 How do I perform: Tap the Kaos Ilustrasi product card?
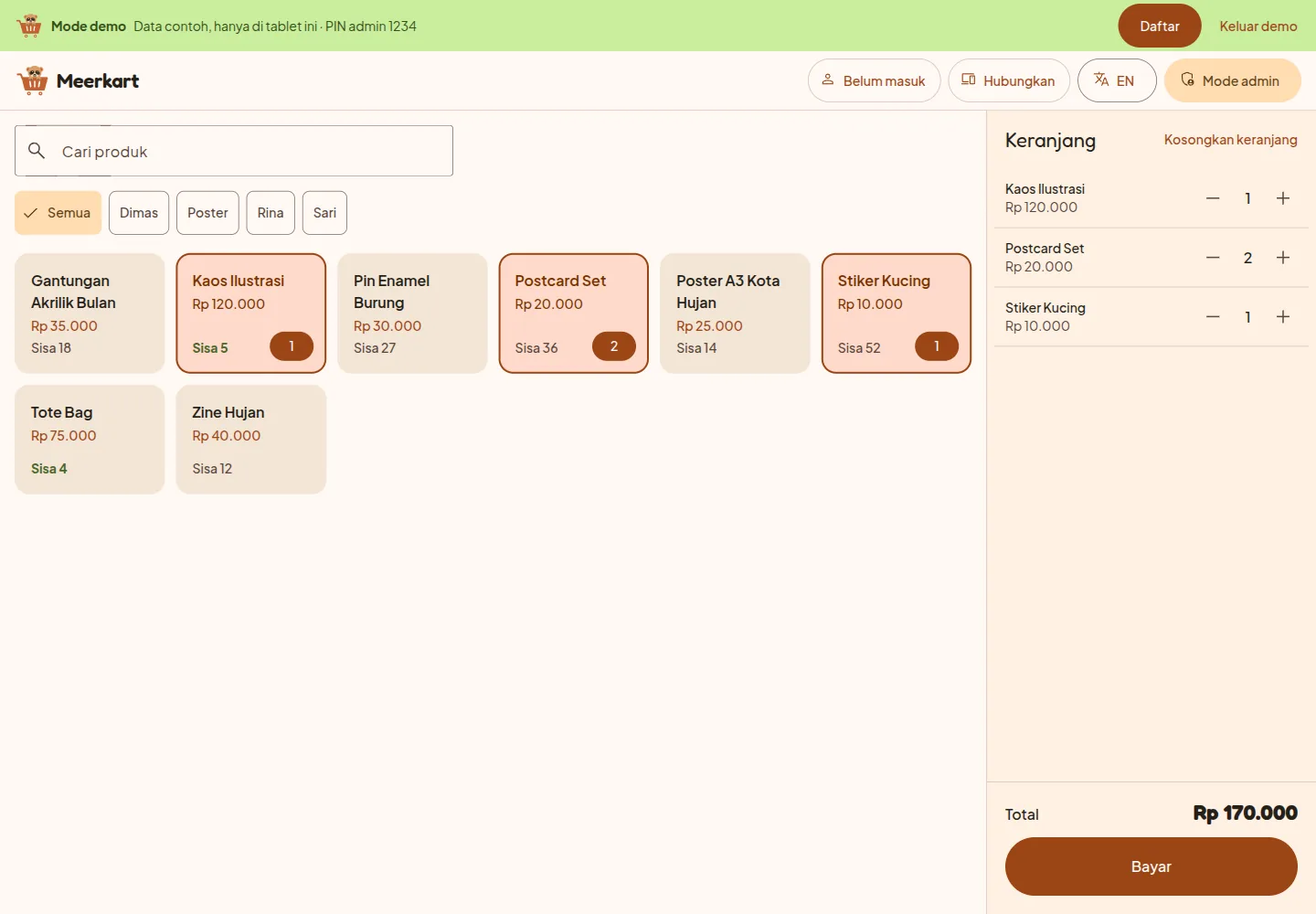point(251,314)
